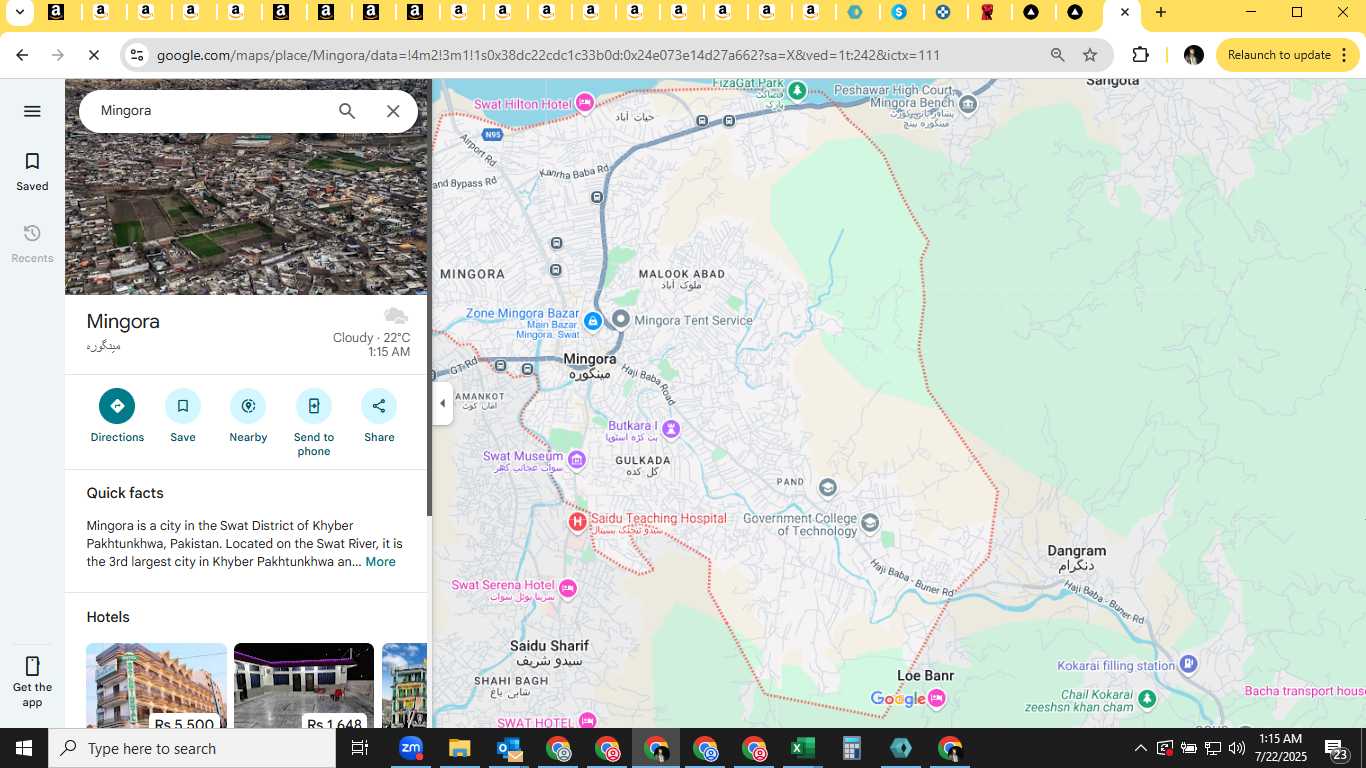This screenshot has width=1366, height=768.
Task: Search Nearby places around Mingora
Action: coord(248,406)
